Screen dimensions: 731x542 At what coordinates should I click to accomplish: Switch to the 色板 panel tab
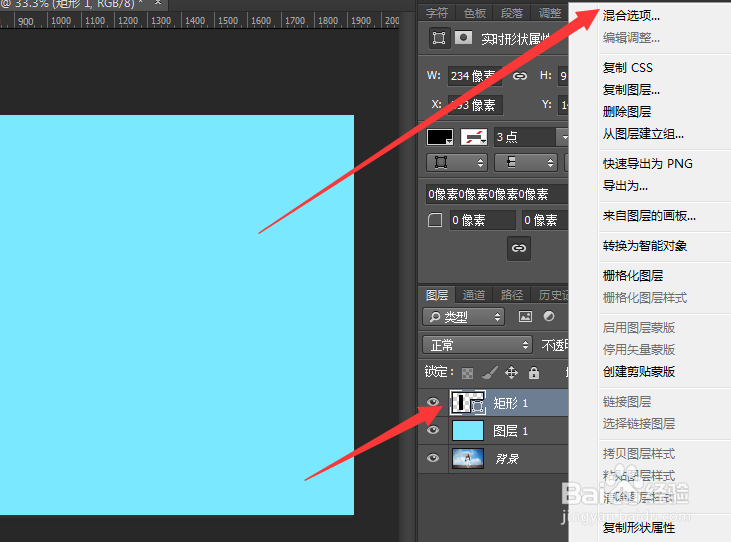coord(475,13)
